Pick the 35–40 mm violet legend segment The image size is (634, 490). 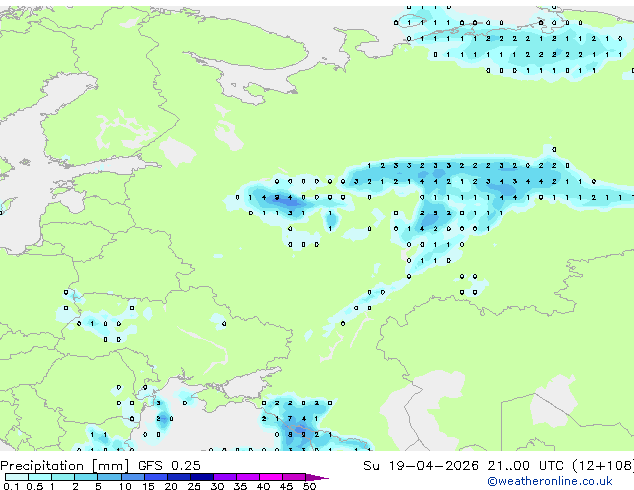click(248, 477)
